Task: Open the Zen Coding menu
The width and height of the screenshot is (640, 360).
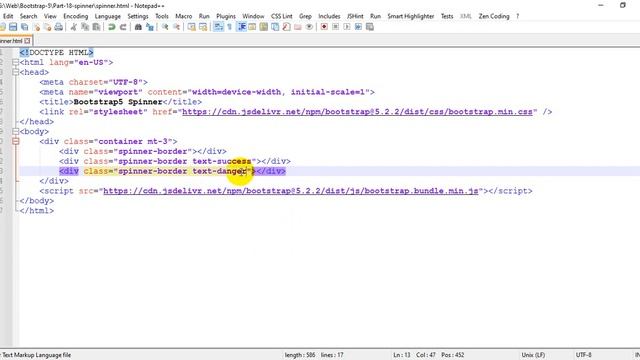Action: pyautogui.click(x=494, y=16)
